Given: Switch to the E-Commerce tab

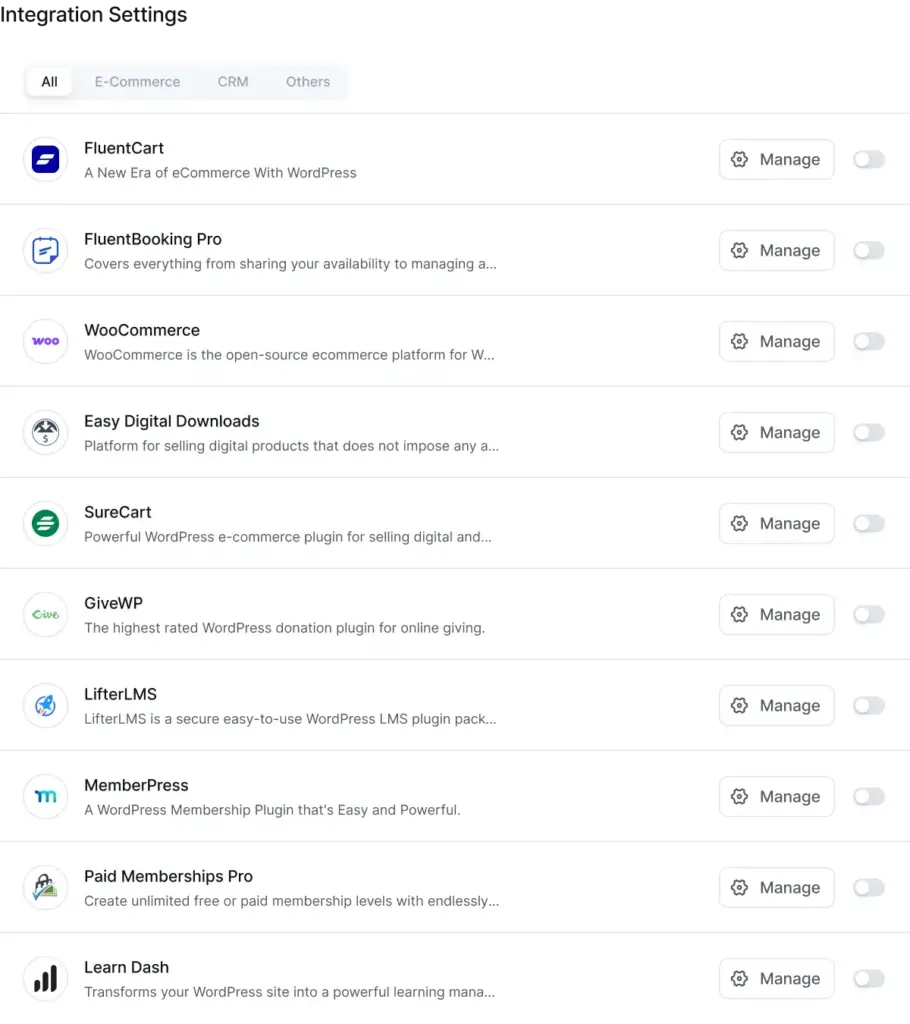Looking at the screenshot, I should pyautogui.click(x=137, y=82).
